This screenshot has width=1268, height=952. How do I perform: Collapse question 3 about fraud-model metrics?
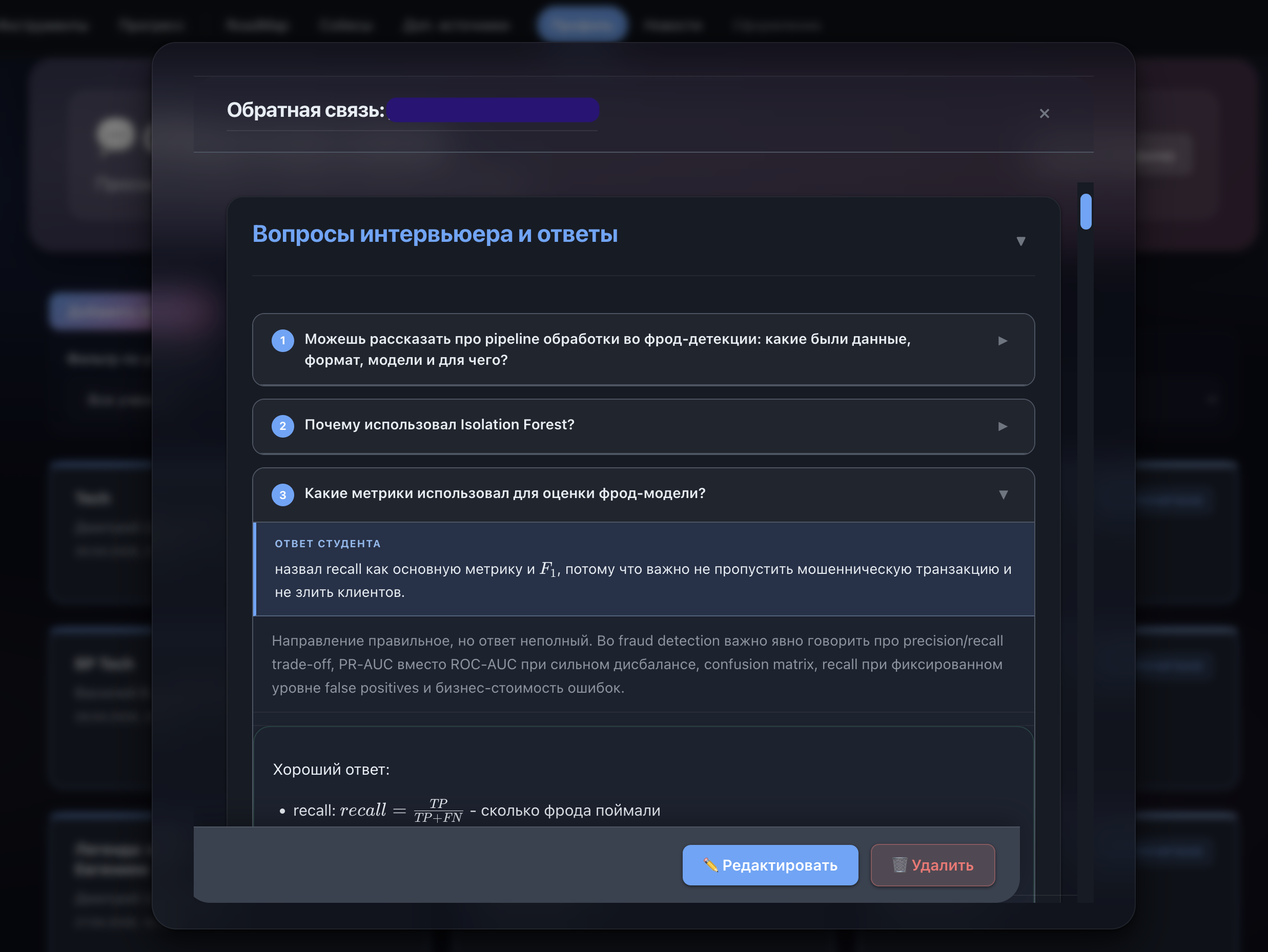coord(1003,494)
